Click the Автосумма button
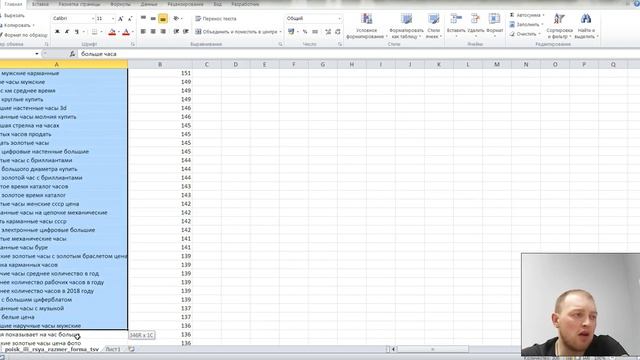 coord(527,15)
